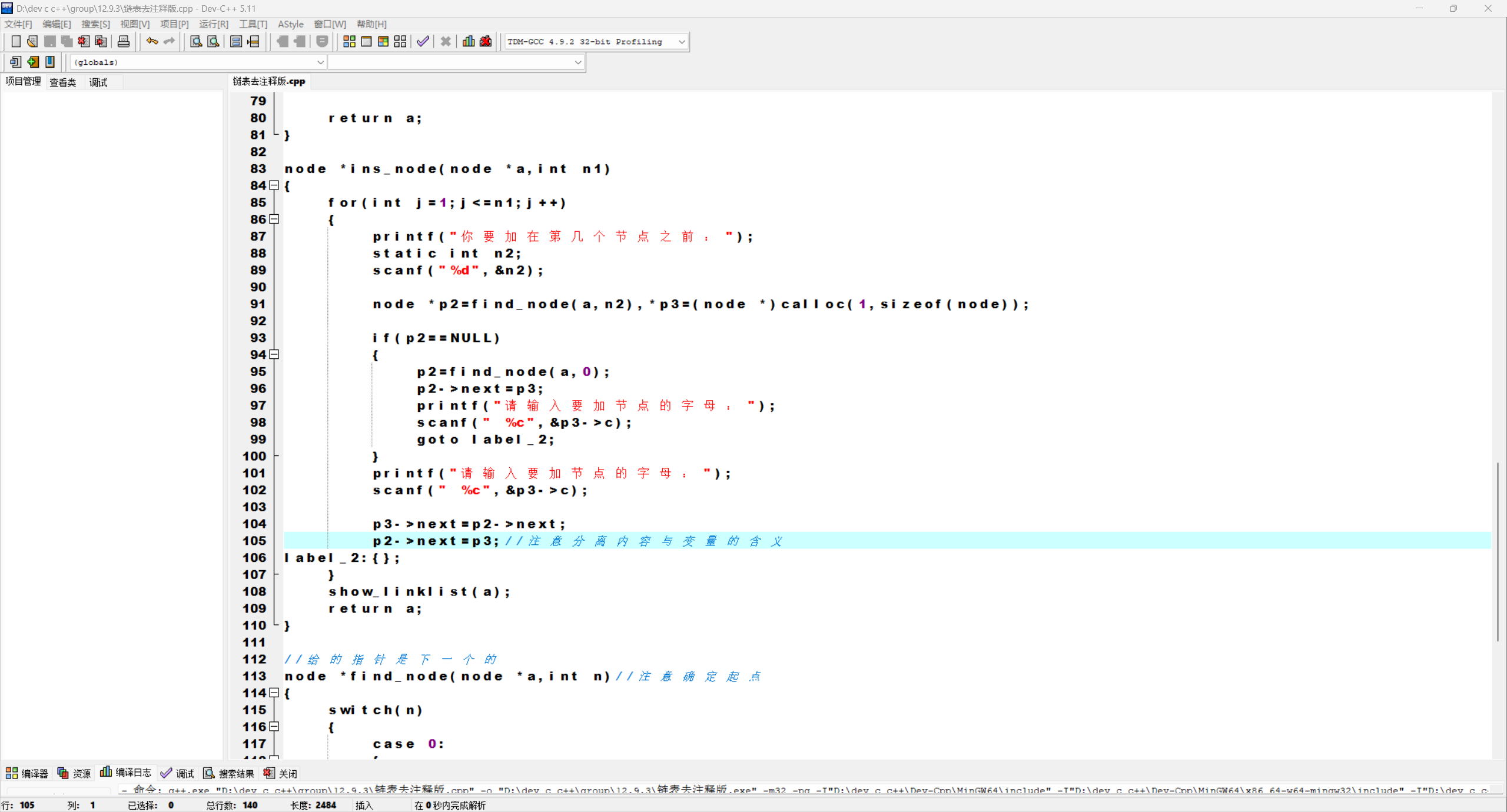This screenshot has height=812, width=1507.
Task: Click the New file toolbar icon
Action: pyautogui.click(x=16, y=41)
